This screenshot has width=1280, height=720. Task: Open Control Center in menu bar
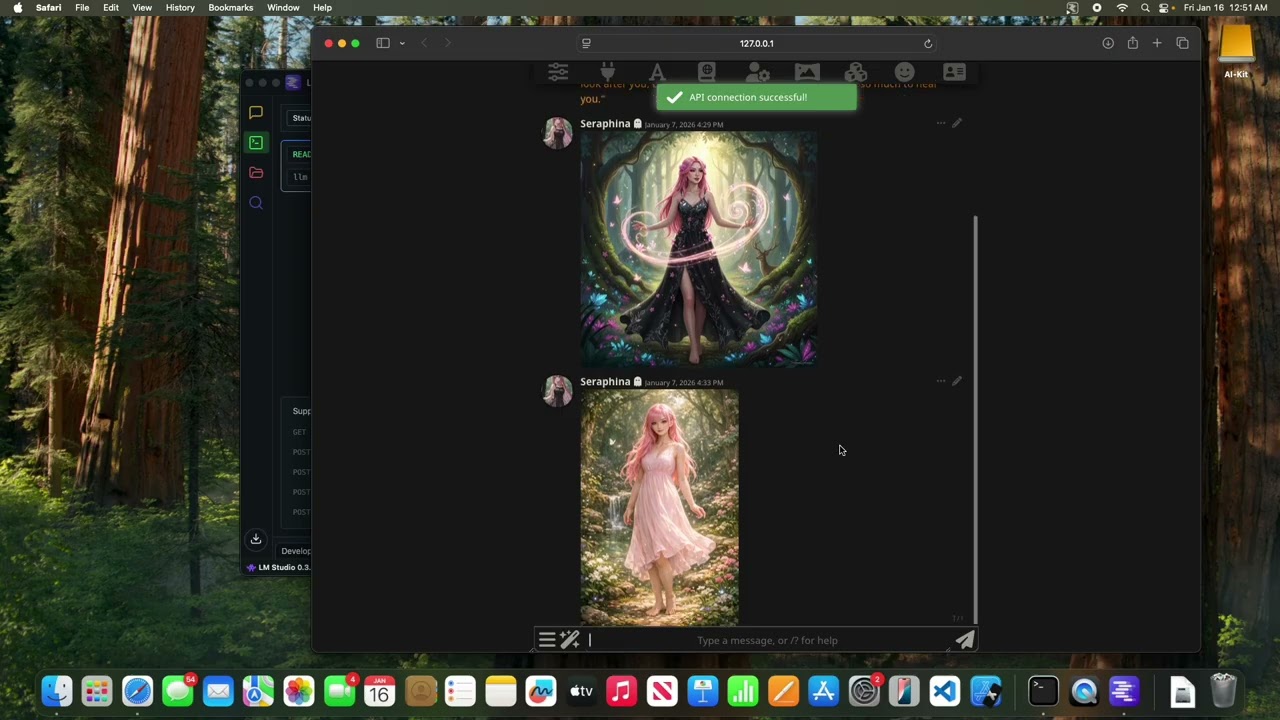point(1166,8)
